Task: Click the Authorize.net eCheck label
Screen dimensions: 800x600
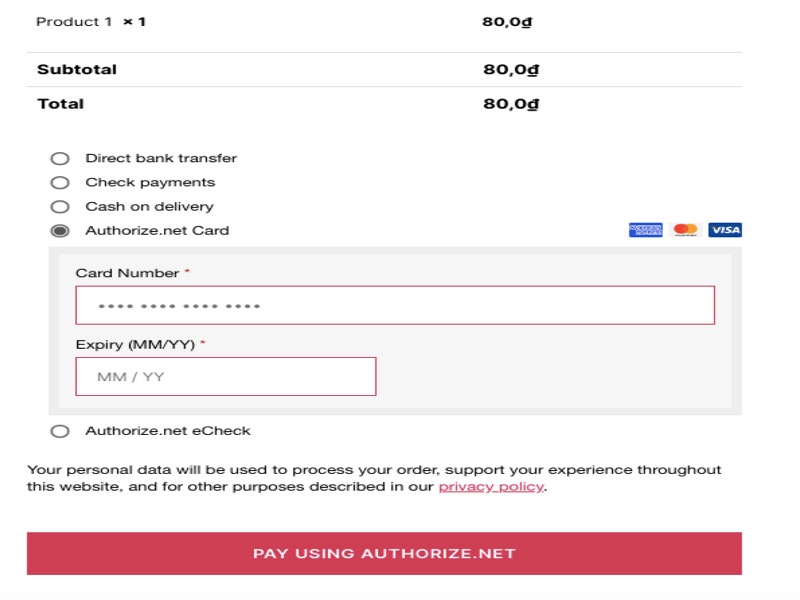Action: 168,431
